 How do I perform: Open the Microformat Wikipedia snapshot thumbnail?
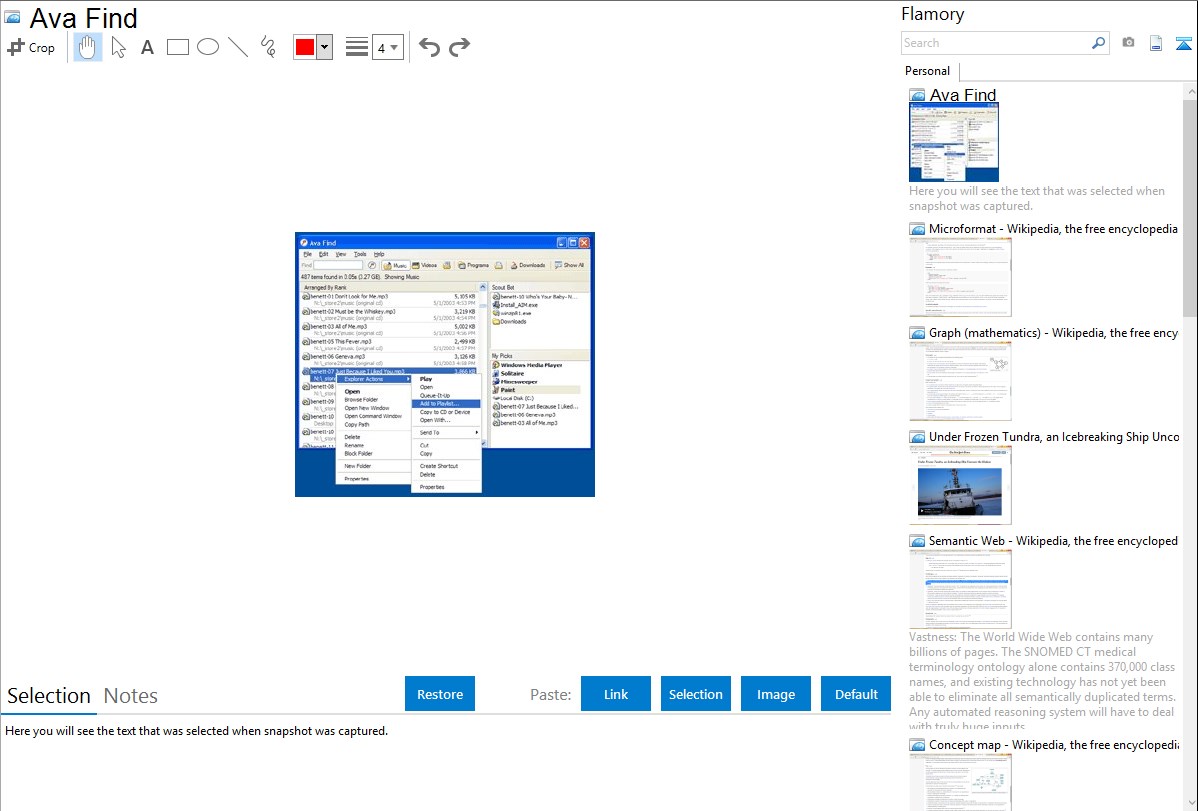[x=960, y=277]
